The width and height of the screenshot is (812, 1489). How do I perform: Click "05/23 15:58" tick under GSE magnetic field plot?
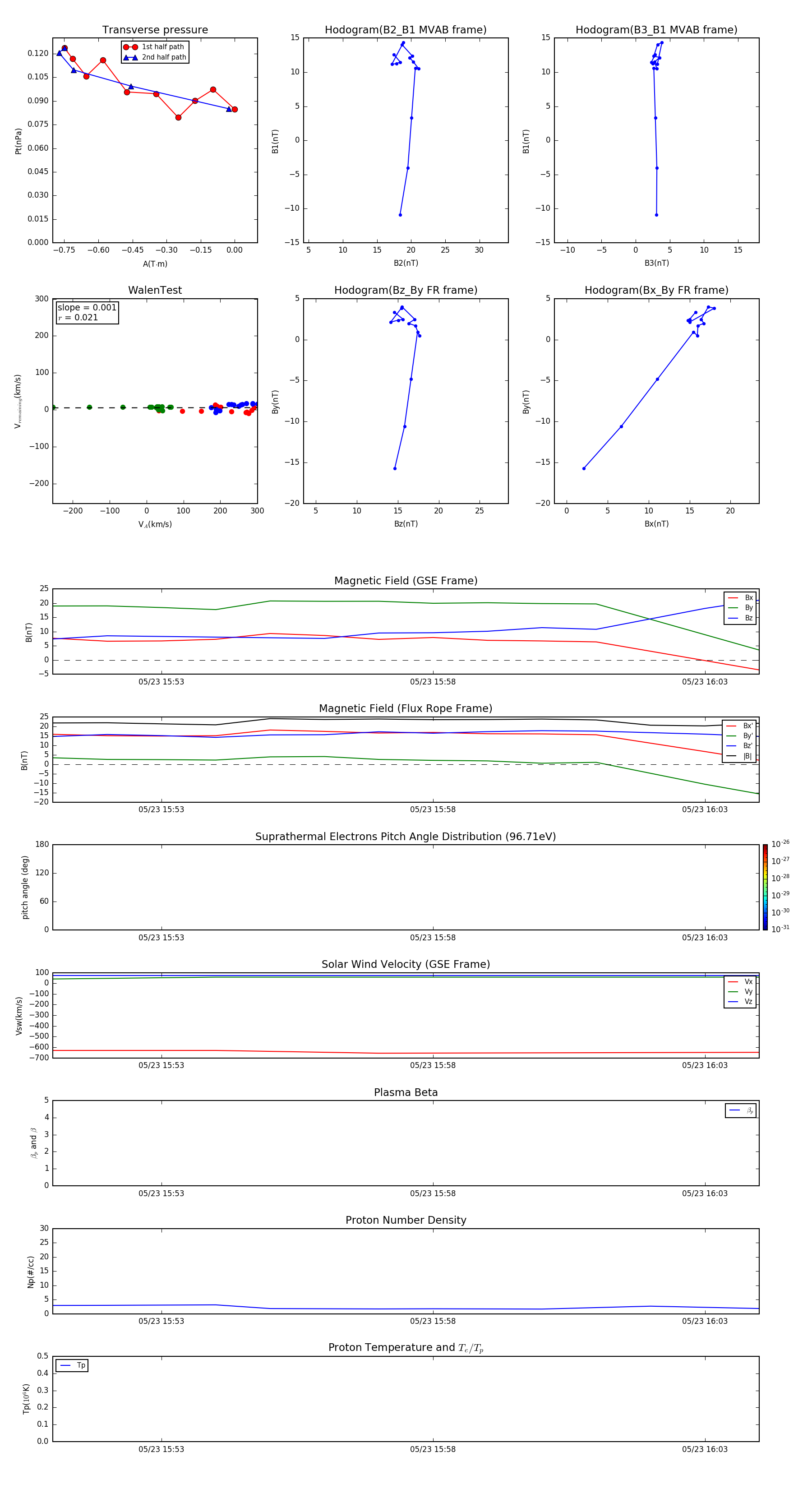[433, 682]
